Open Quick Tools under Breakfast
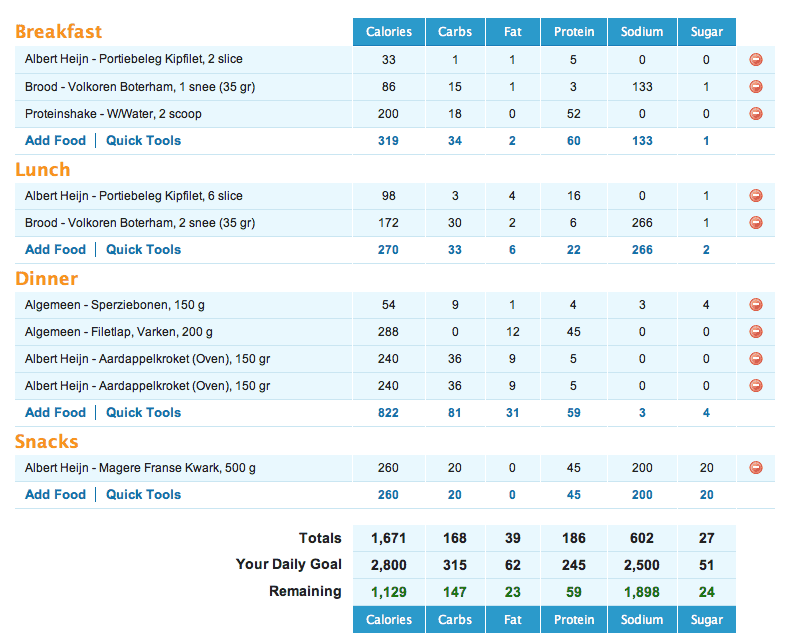The width and height of the screenshot is (787, 633). pyautogui.click(x=143, y=141)
